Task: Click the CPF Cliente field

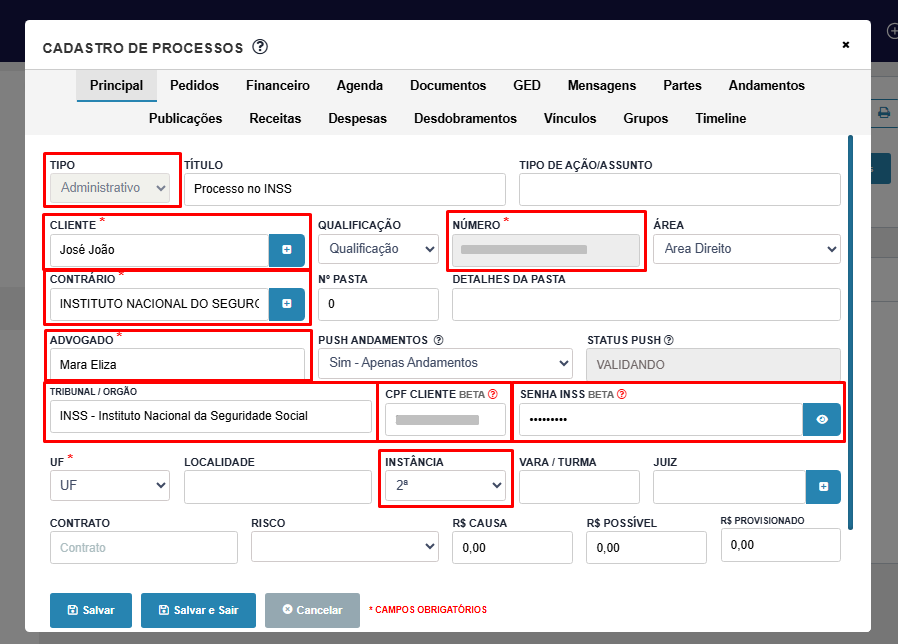Action: (446, 419)
